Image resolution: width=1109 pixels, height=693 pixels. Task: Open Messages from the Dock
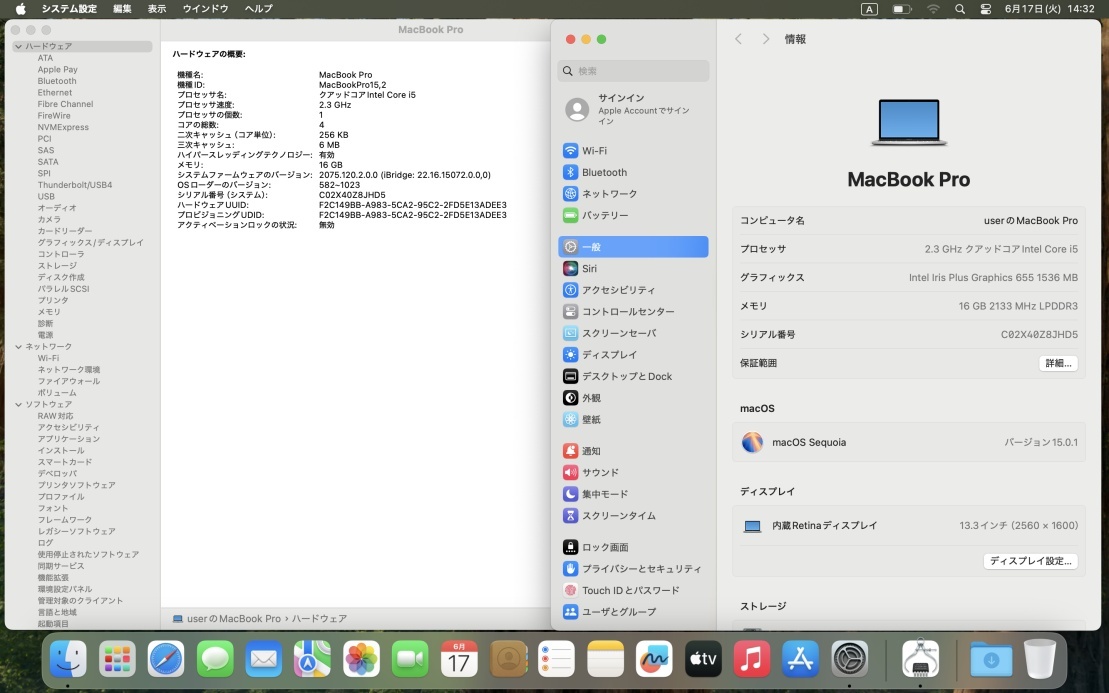(x=214, y=659)
